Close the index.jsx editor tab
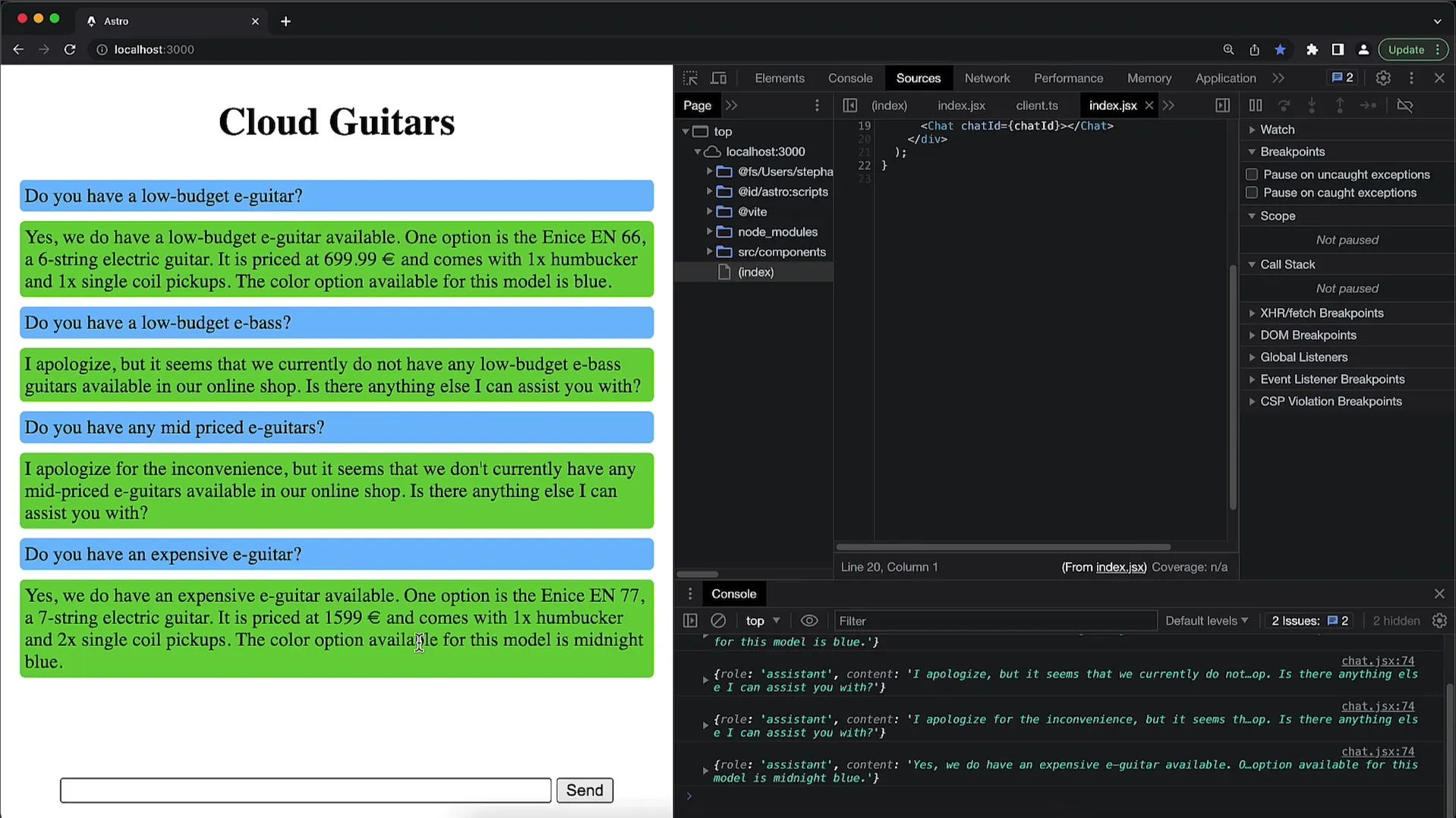 (x=1149, y=105)
